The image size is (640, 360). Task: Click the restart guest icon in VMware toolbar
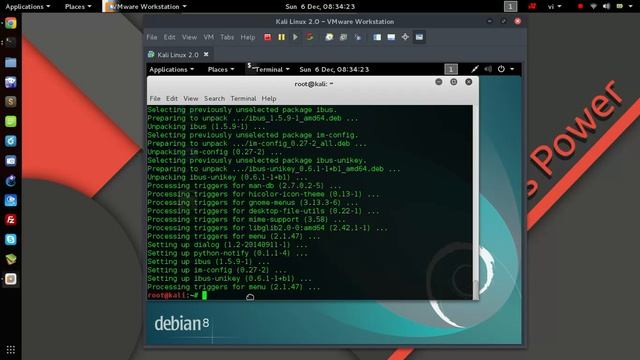[309, 37]
